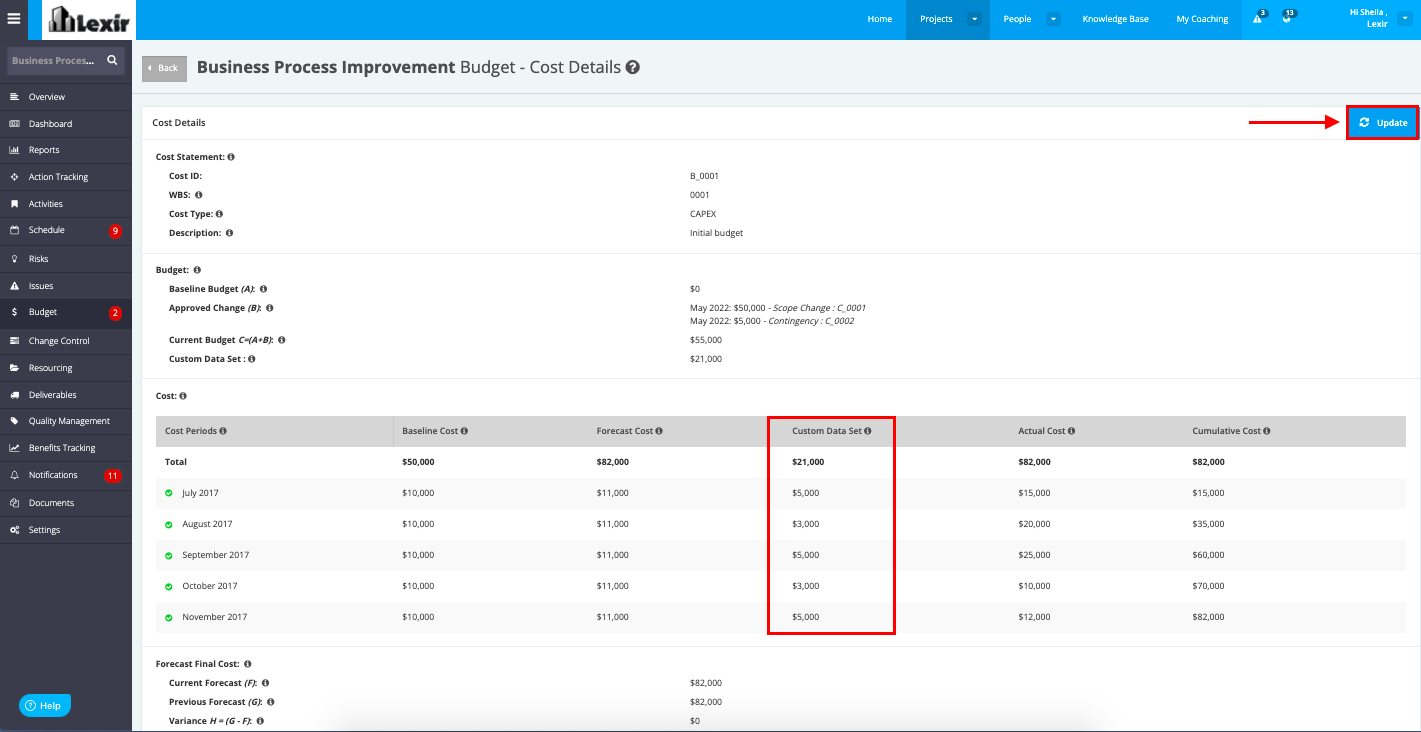Click green check icon for August 2017
1421x732 pixels.
click(x=169, y=524)
